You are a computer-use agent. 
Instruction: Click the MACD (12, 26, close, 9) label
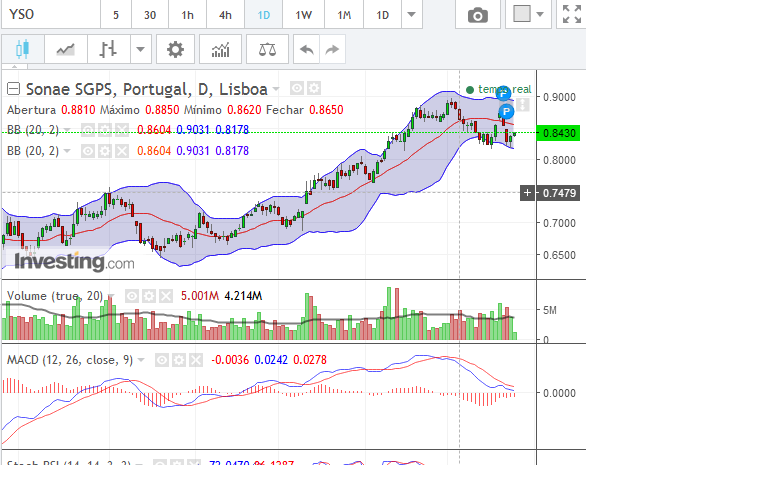point(70,360)
